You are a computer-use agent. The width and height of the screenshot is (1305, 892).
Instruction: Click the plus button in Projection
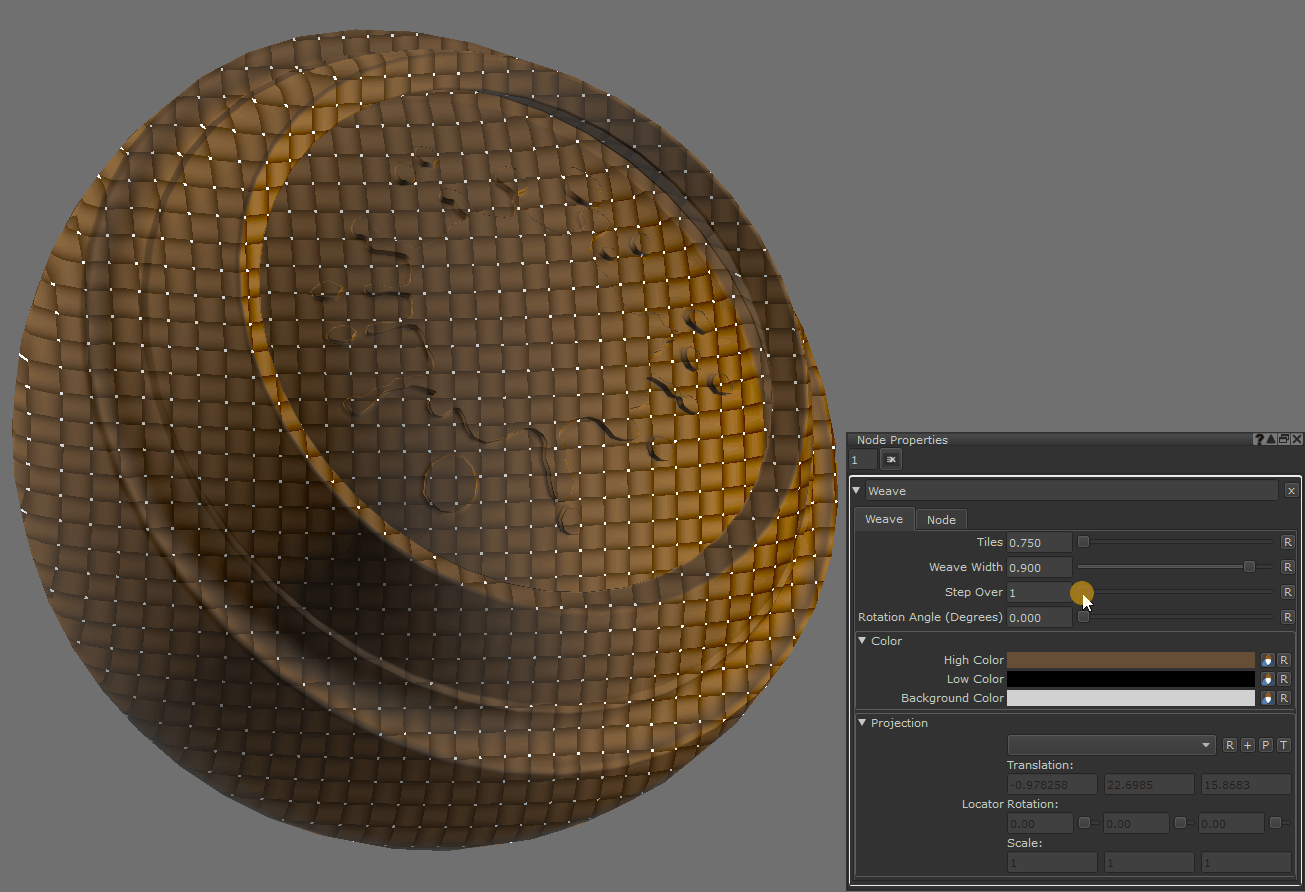(x=1247, y=745)
